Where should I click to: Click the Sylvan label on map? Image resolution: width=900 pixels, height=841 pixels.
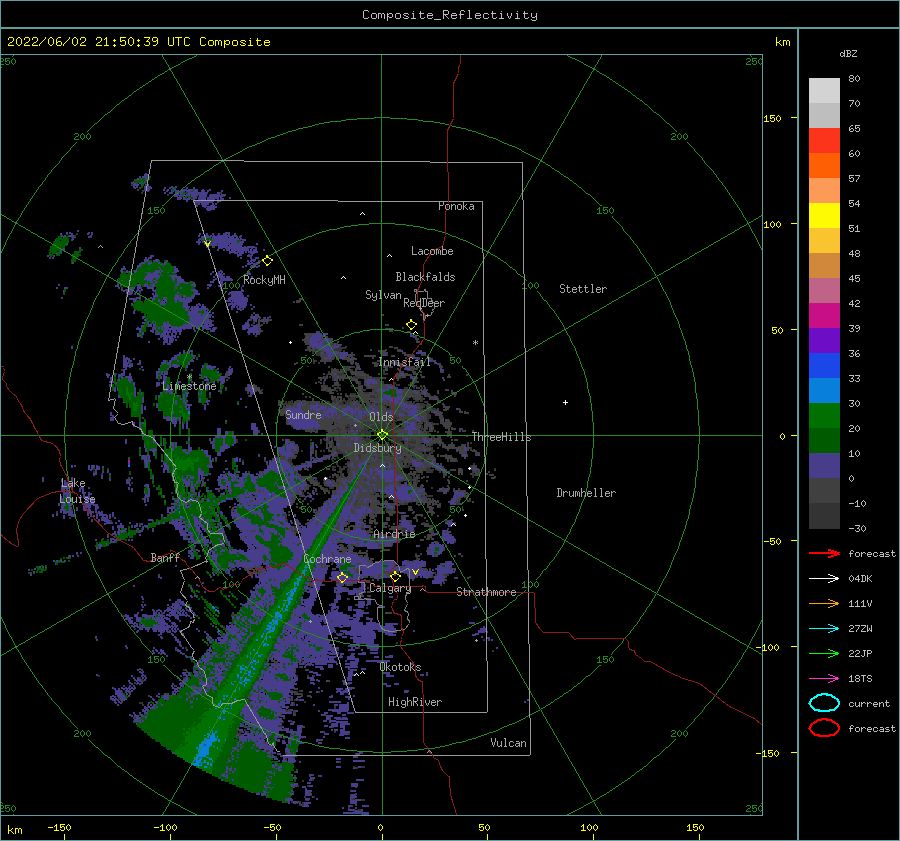383,296
